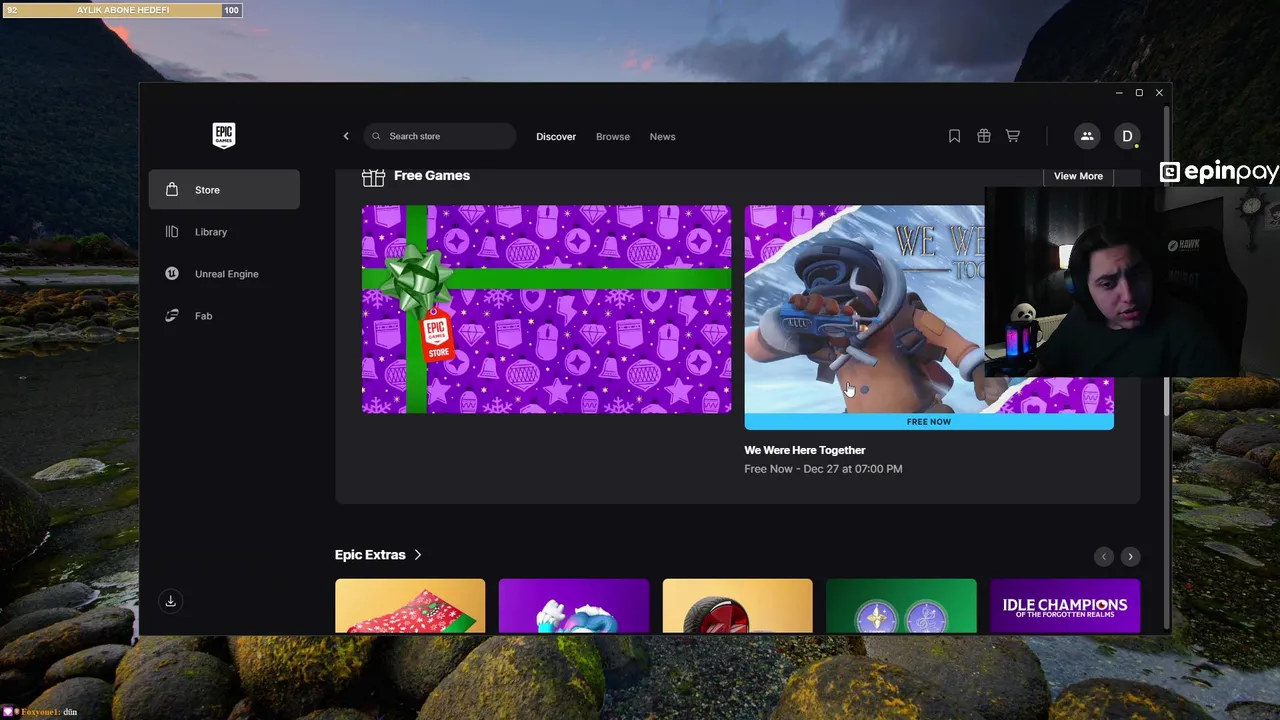Open the We Were Here Together title

click(x=805, y=450)
